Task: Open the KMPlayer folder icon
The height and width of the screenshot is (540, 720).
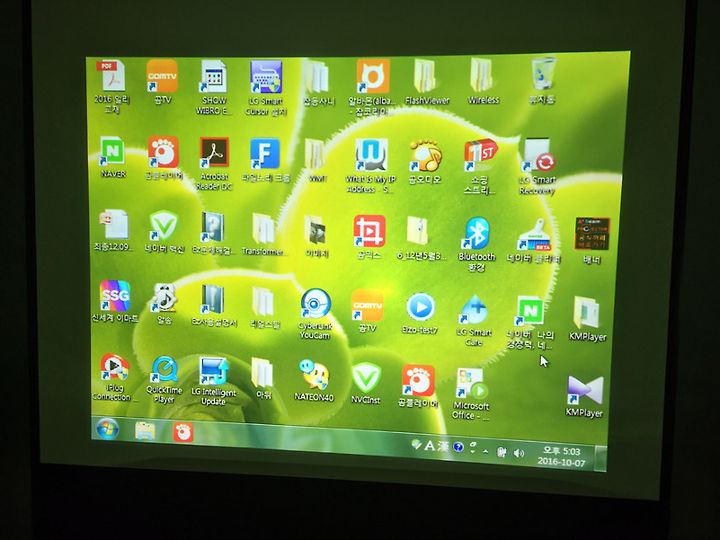Action: [x=588, y=319]
